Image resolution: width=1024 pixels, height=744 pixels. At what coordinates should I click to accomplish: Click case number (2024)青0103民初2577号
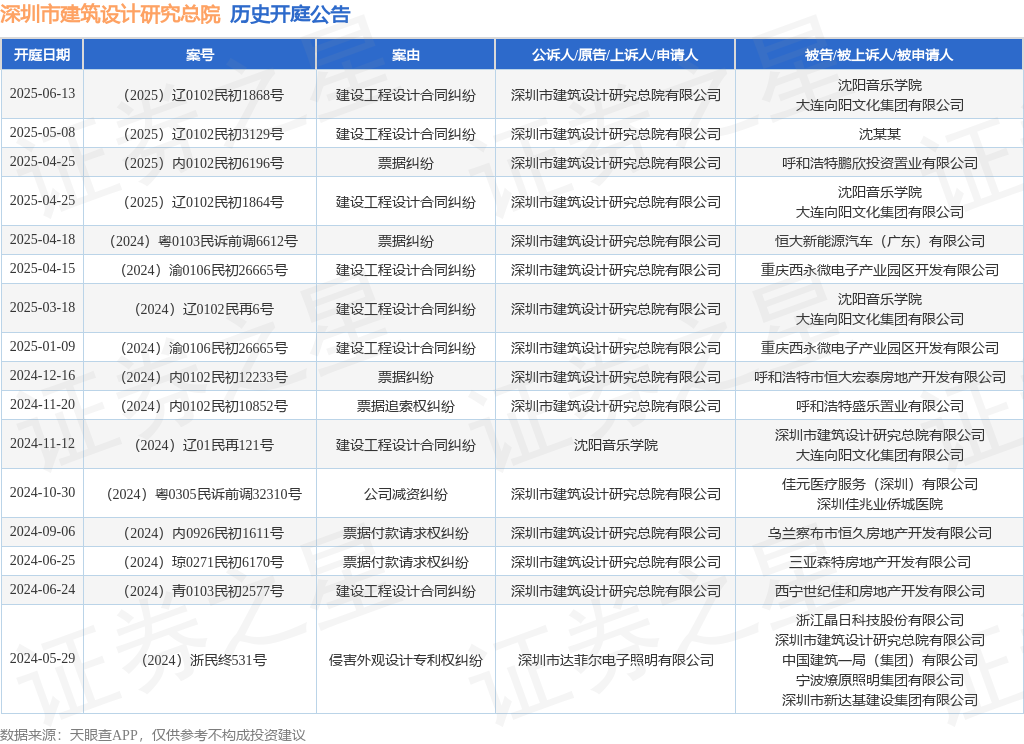[203, 591]
